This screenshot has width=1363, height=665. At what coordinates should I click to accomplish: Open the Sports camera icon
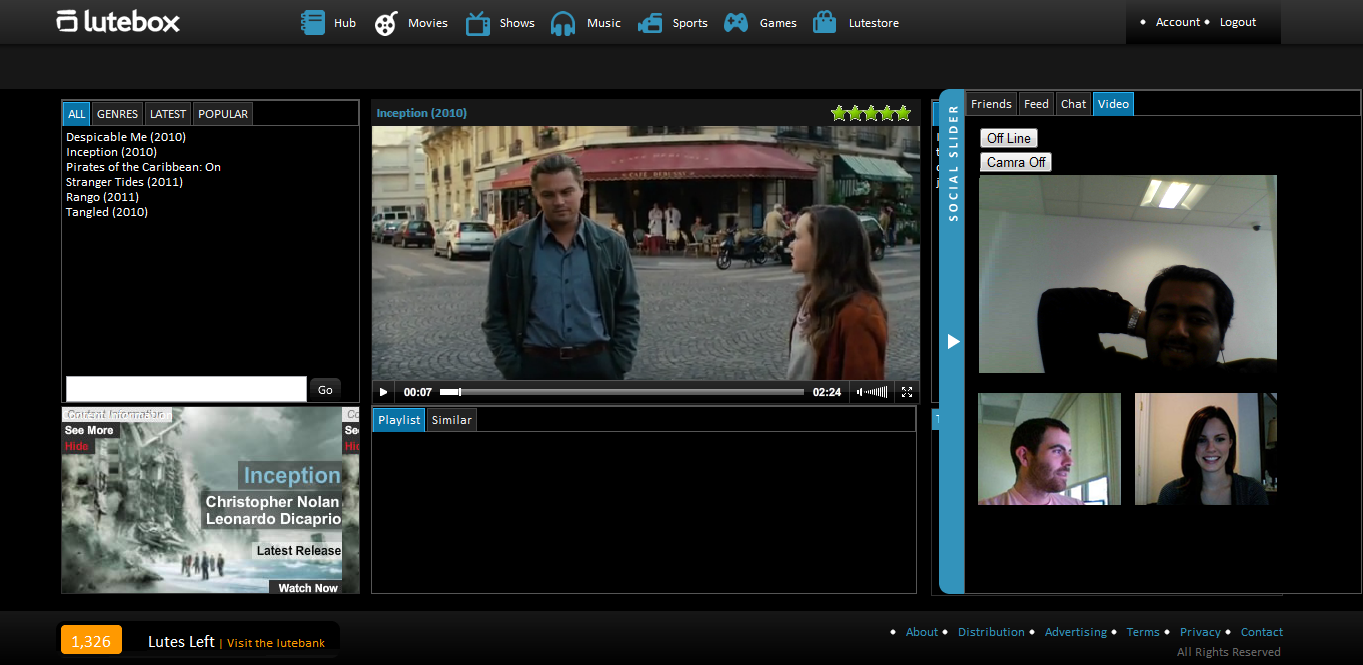(x=650, y=23)
